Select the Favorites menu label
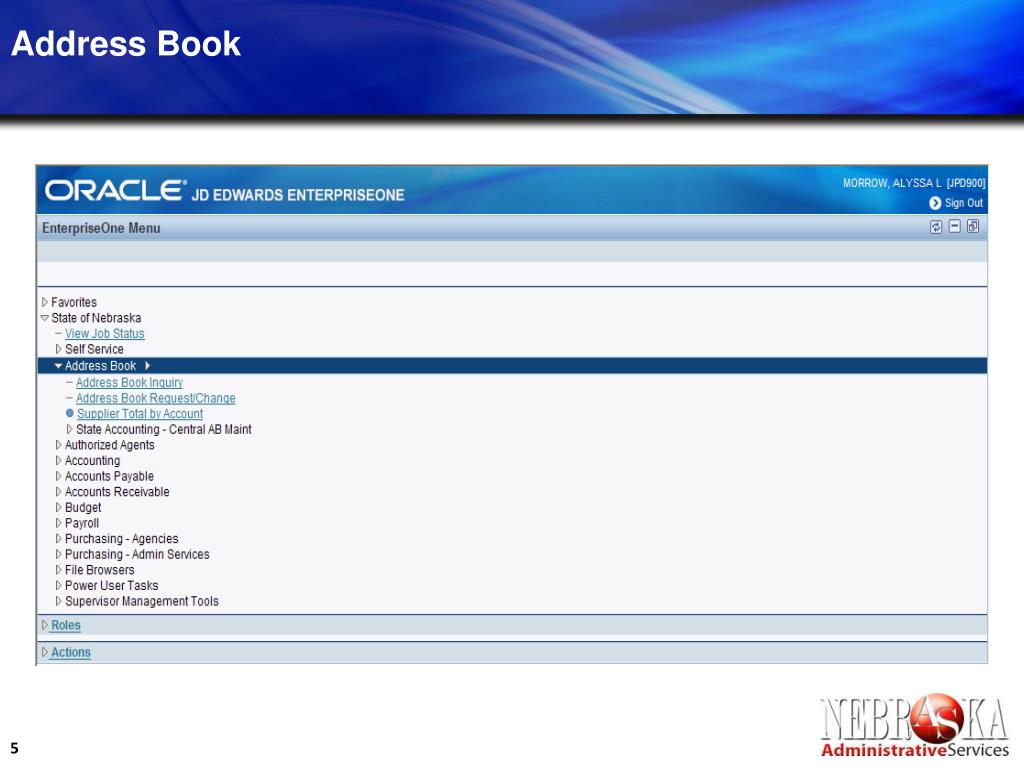 point(74,302)
